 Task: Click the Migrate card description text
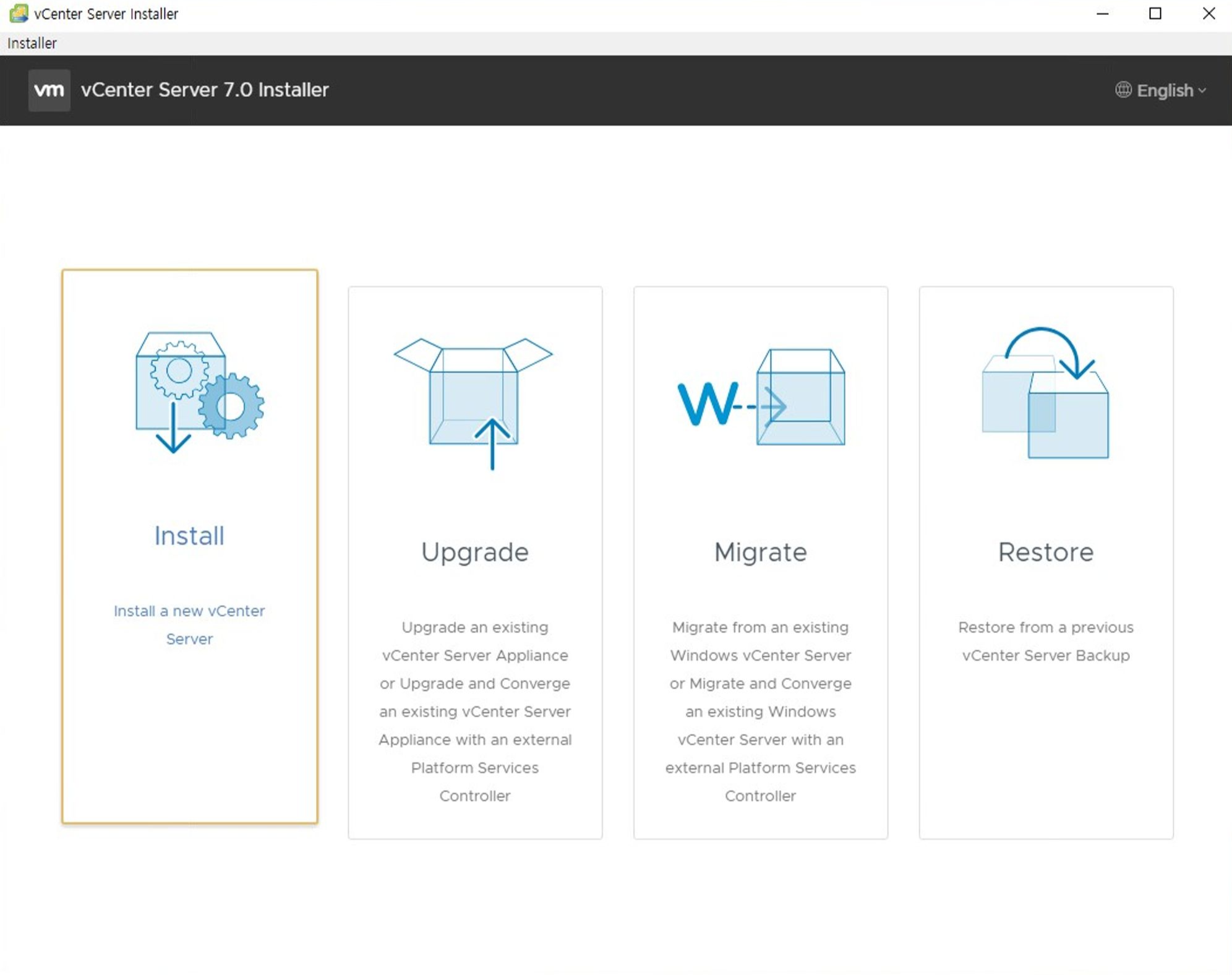pos(761,711)
